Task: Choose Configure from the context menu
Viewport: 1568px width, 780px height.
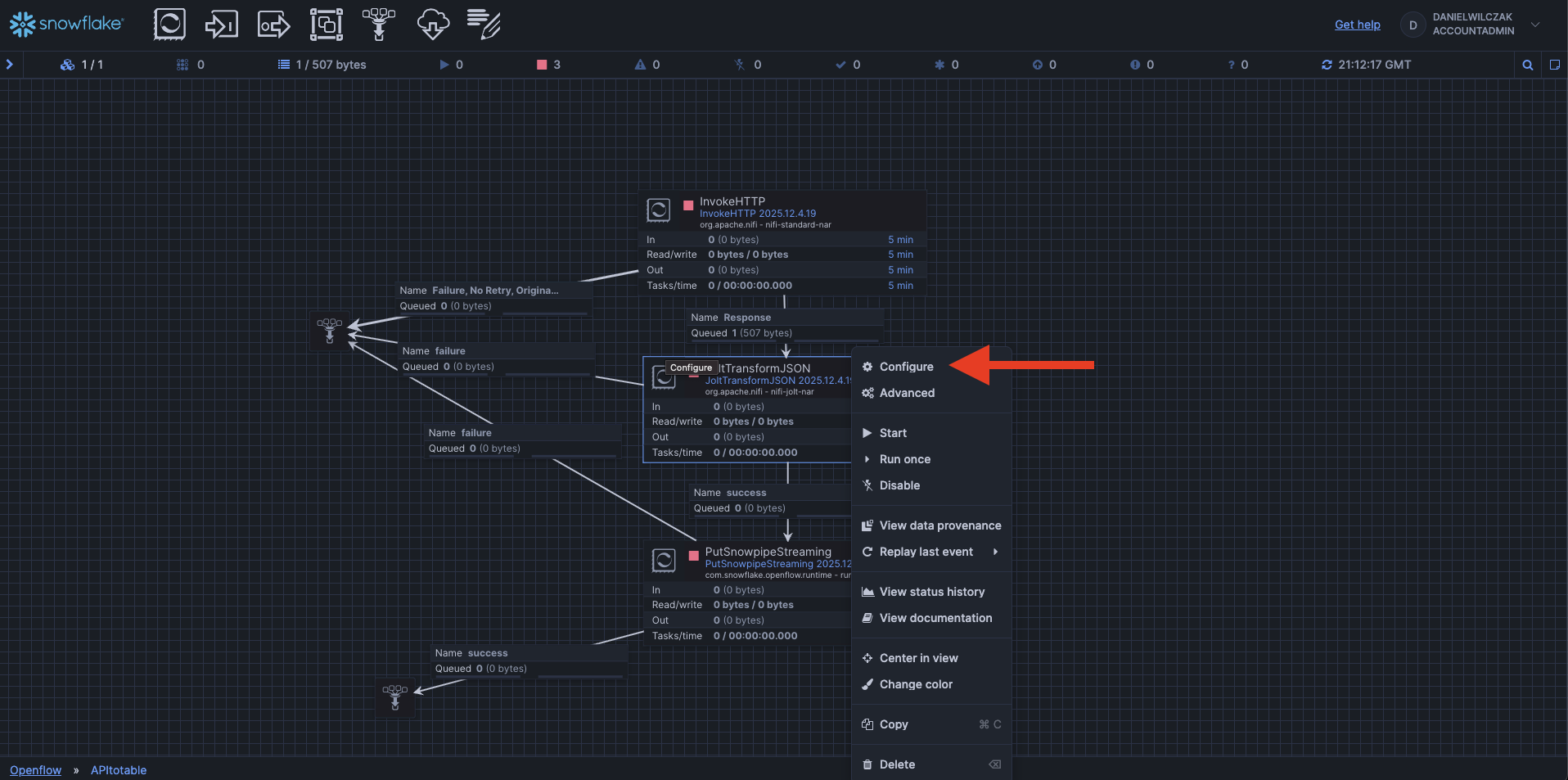Action: pyautogui.click(x=906, y=367)
